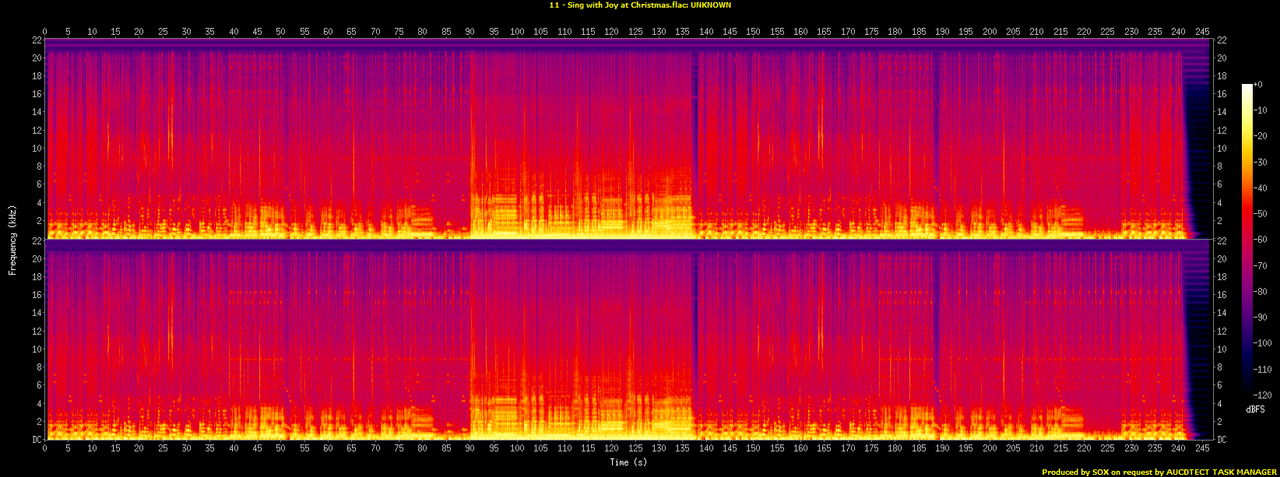
Task: Click the '245' tick on the bottom time axis
Action: coord(1203,450)
